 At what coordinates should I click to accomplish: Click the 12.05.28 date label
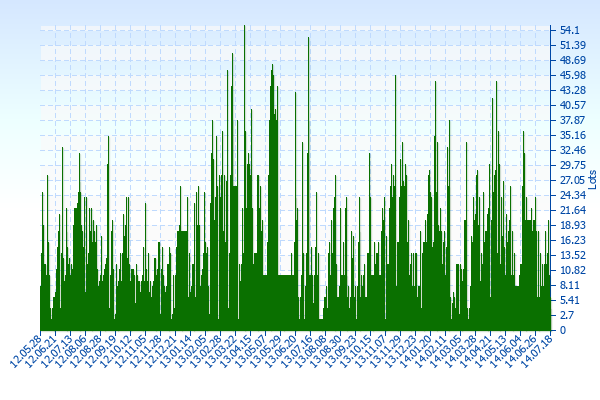point(26,351)
